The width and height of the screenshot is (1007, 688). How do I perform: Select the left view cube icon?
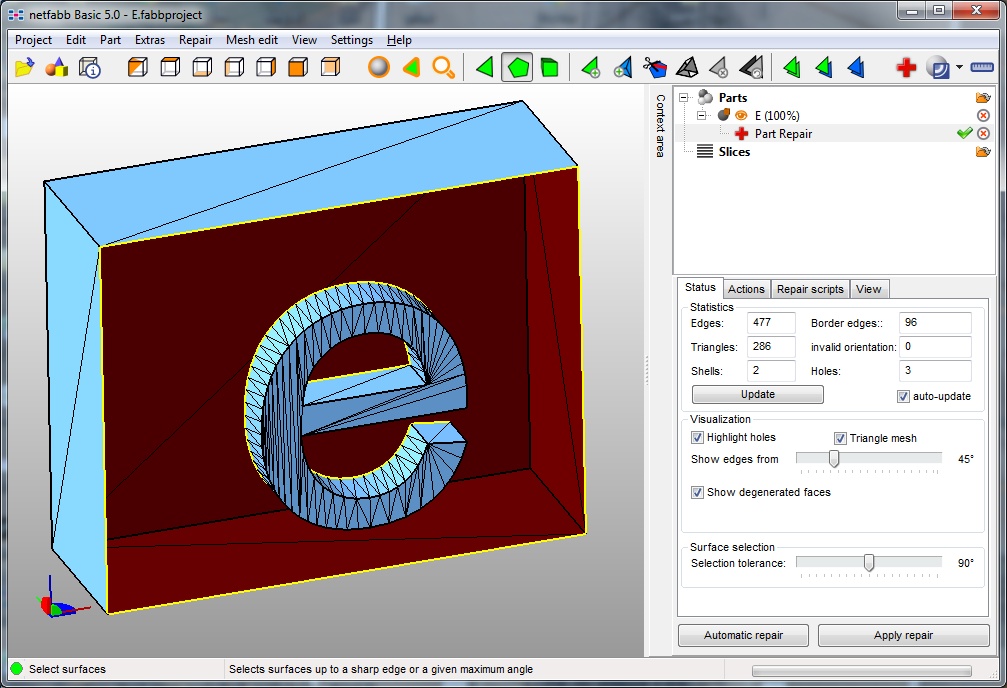pos(234,67)
